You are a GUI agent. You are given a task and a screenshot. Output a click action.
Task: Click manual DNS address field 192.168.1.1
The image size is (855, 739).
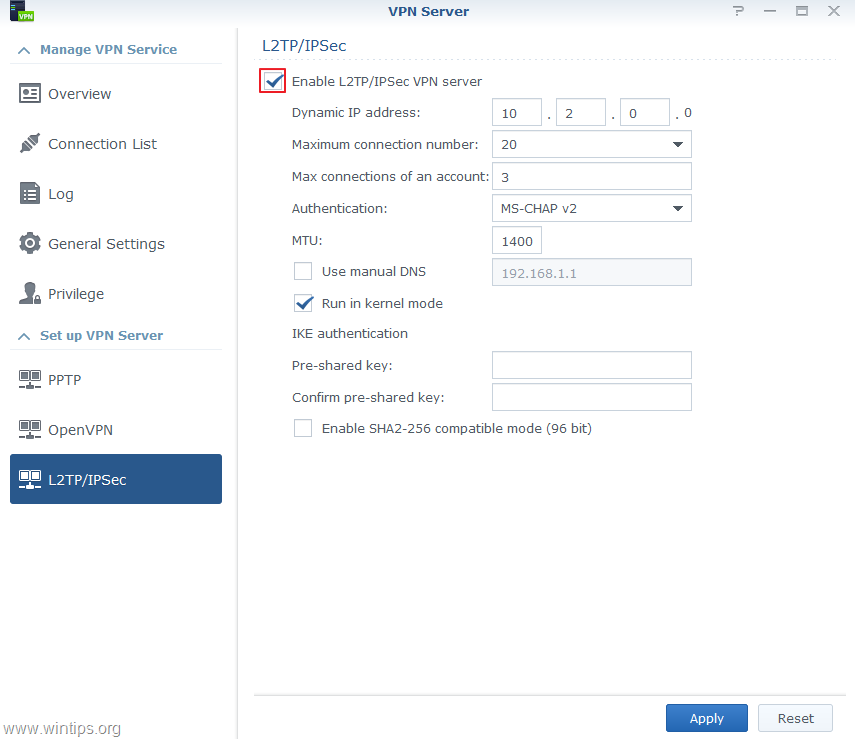(x=592, y=272)
